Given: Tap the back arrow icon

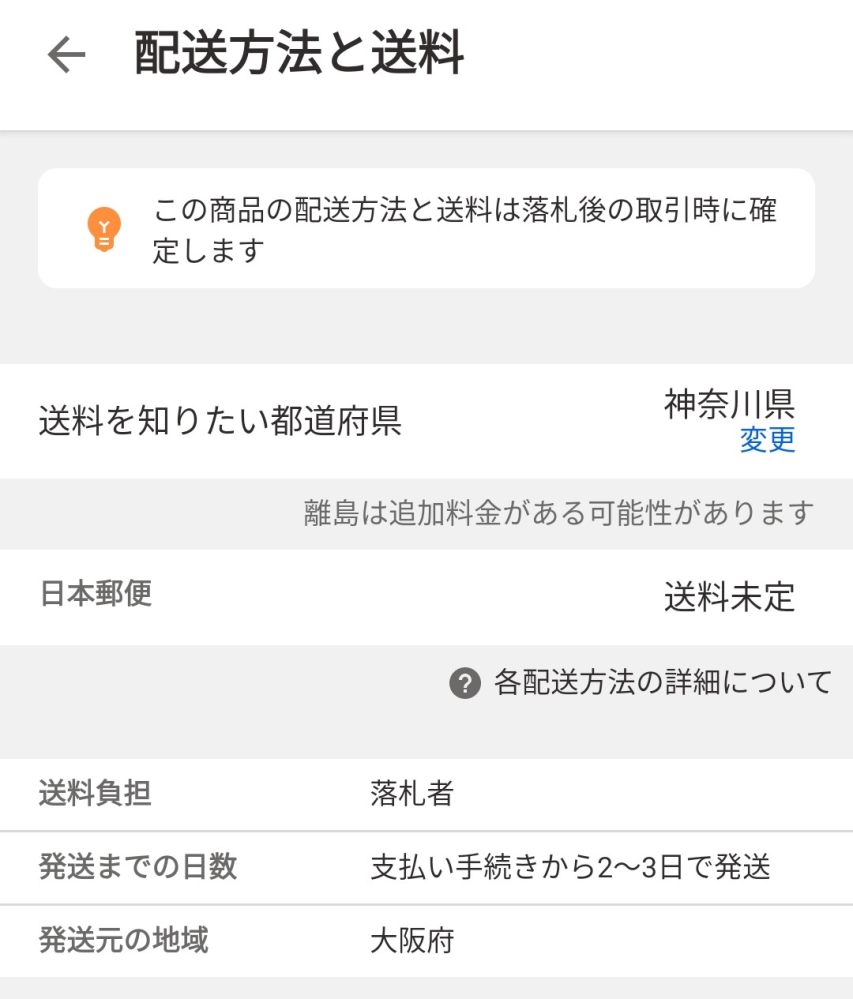Looking at the screenshot, I should 66,55.
